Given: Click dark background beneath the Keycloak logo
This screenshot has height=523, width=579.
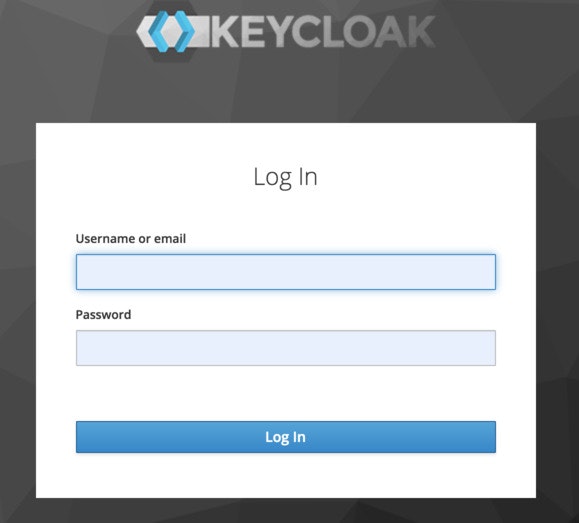Looking at the screenshot, I should coord(286,92).
